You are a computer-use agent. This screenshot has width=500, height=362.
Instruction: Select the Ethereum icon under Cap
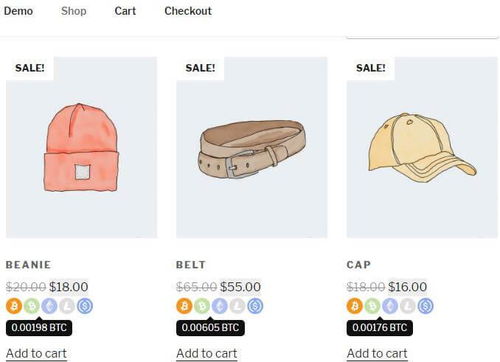[390, 306]
